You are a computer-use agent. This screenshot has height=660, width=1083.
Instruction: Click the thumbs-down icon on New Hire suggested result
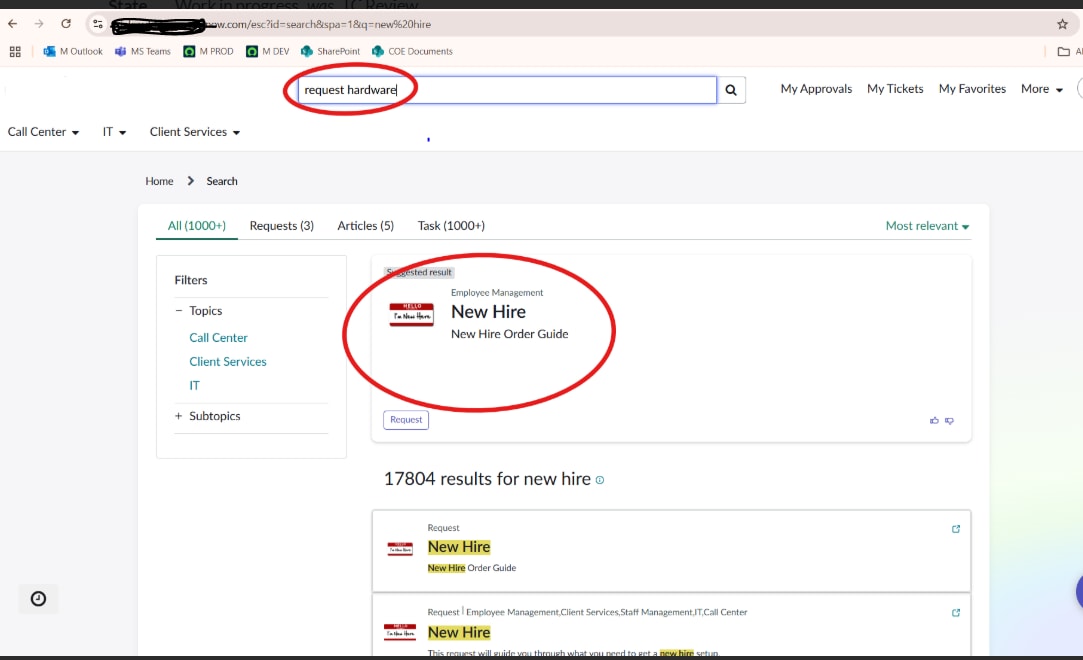(949, 420)
